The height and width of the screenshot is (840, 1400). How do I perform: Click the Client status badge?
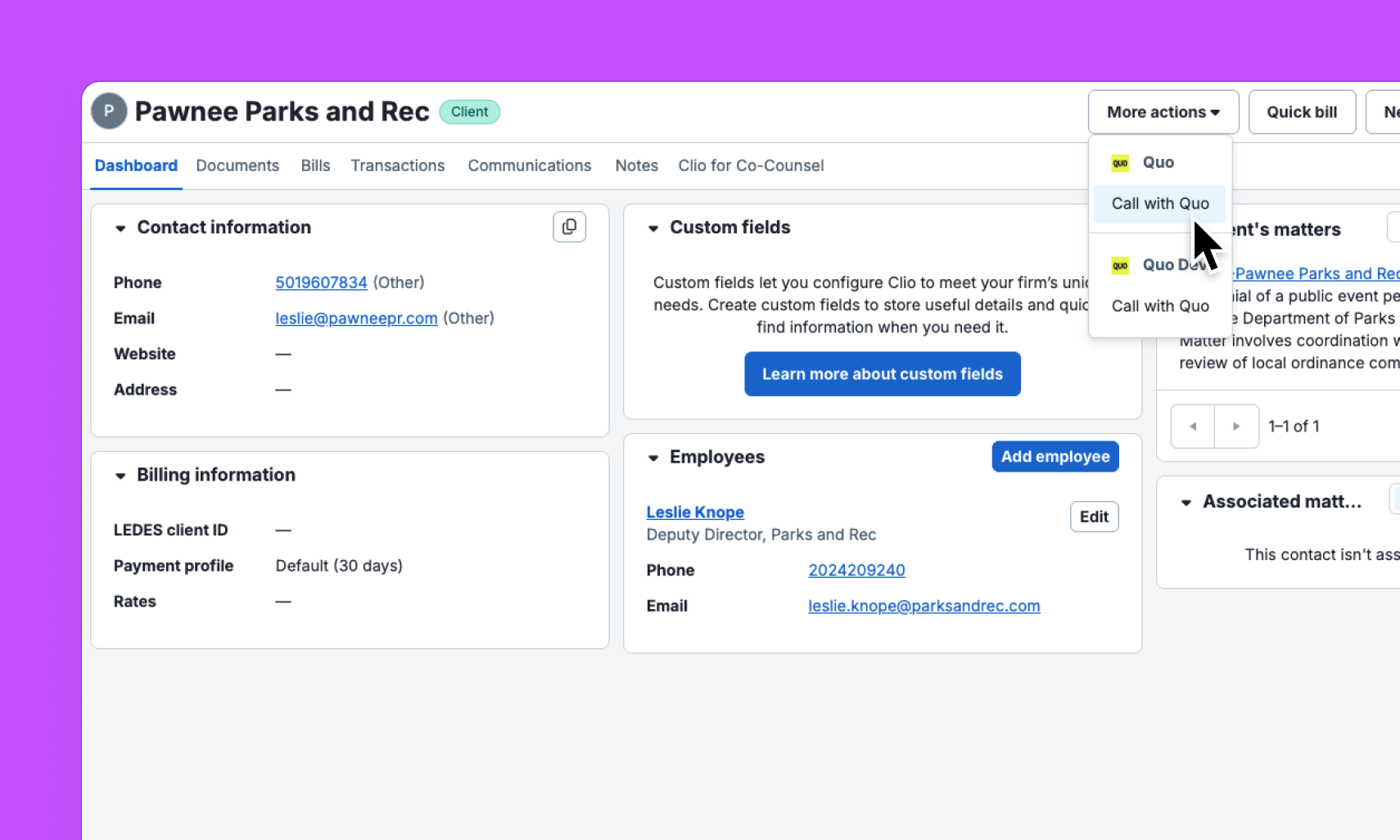[469, 112]
